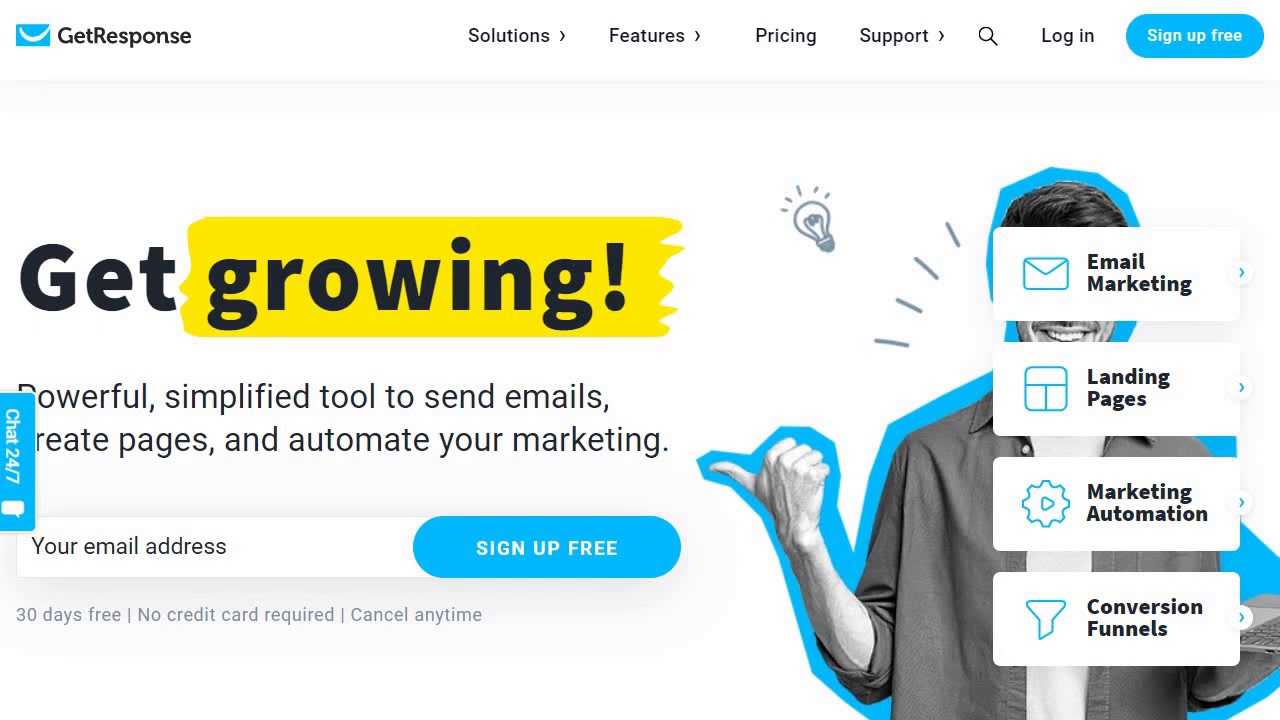Image resolution: width=1280 pixels, height=720 pixels.
Task: Open the search magnifier icon
Action: (988, 36)
